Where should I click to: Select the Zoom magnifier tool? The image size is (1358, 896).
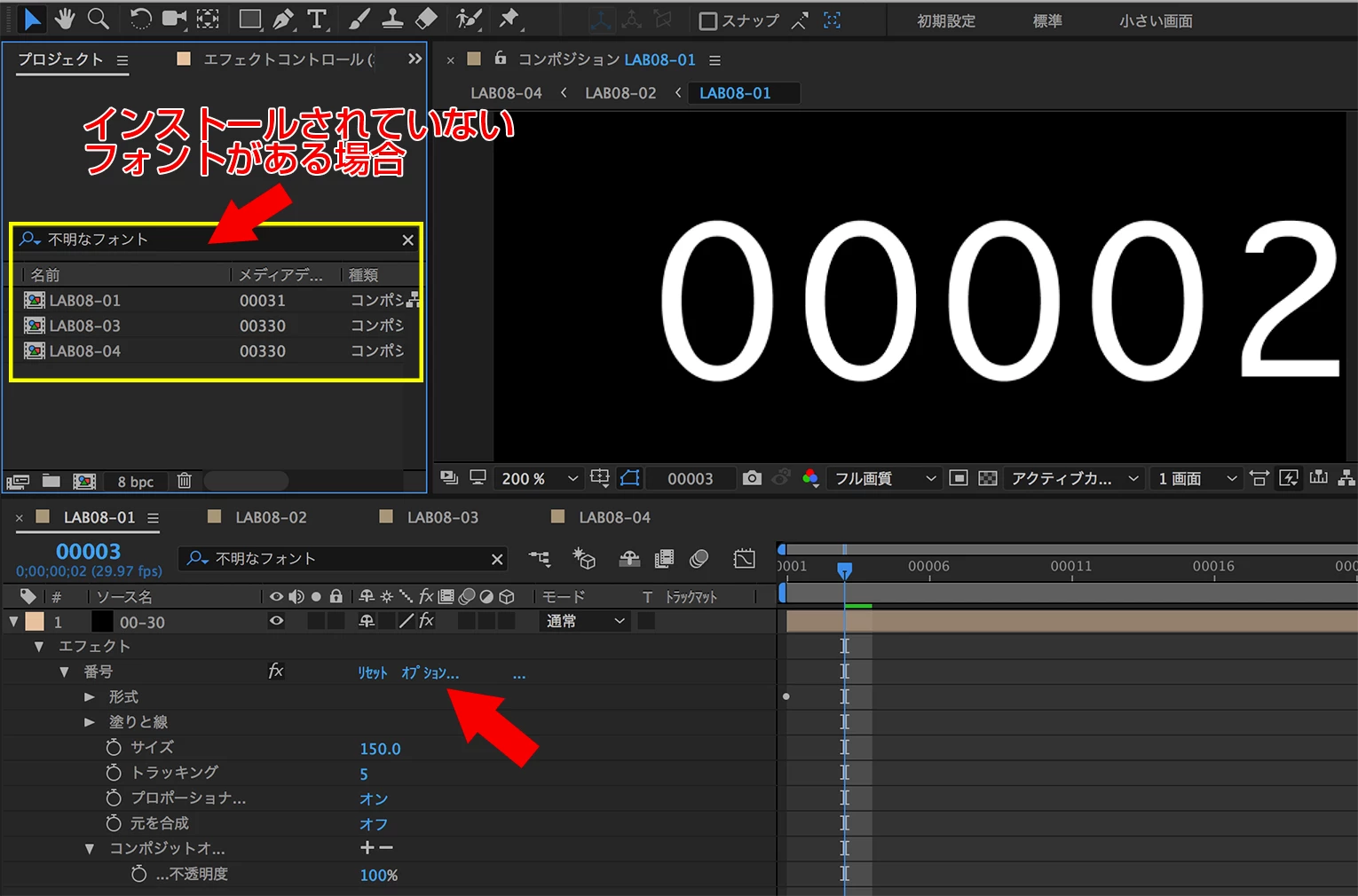(99, 19)
